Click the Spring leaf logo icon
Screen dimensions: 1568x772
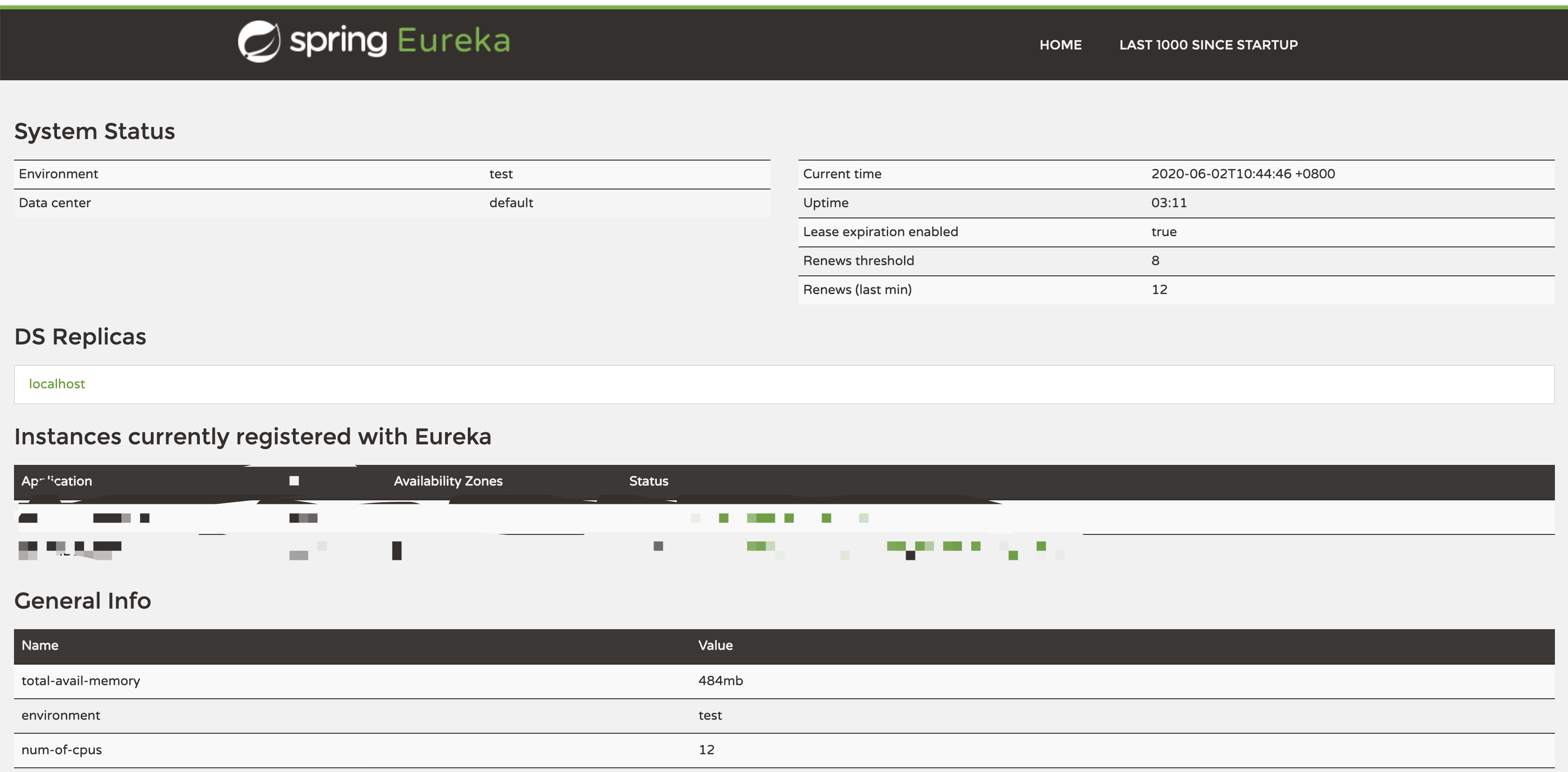[x=259, y=42]
